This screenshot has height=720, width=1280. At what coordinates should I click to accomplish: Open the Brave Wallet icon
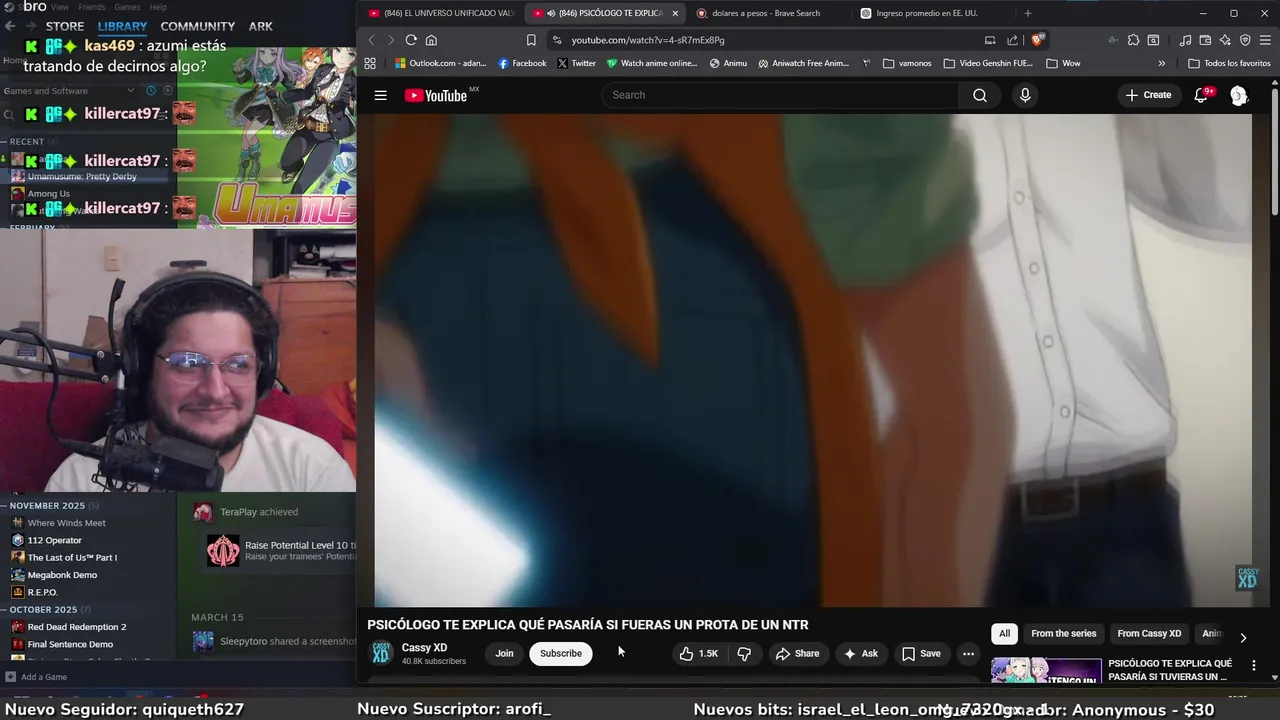pos(1205,40)
